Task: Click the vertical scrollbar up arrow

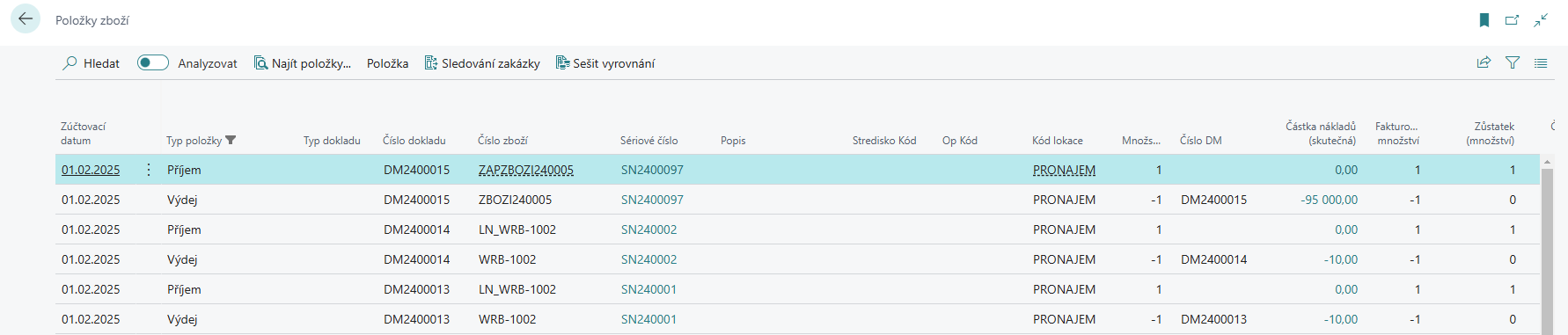Action: [1547, 163]
